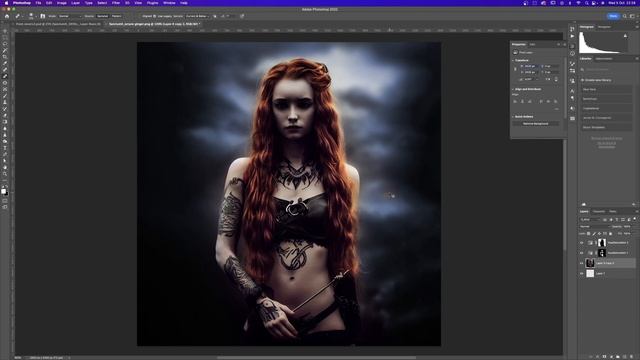Open the Filter menu
Screen dimensions: 640x360
116,3
